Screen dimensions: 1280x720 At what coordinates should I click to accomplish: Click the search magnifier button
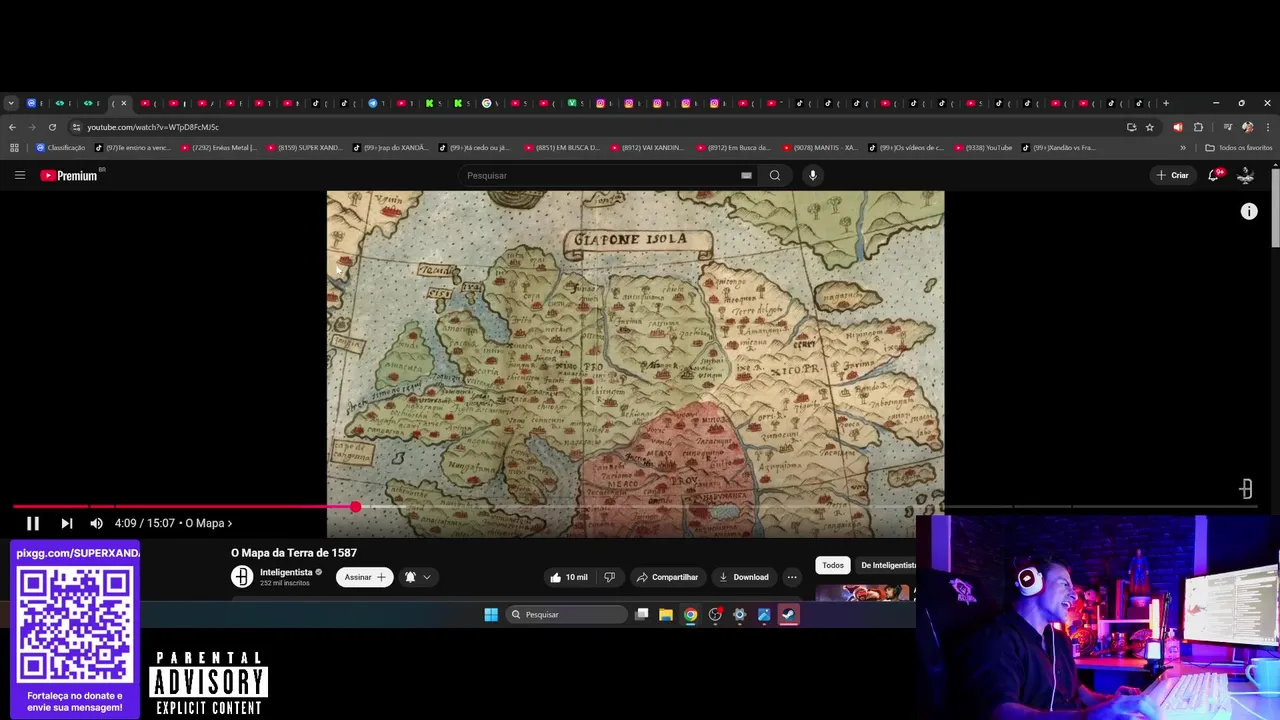(774, 175)
